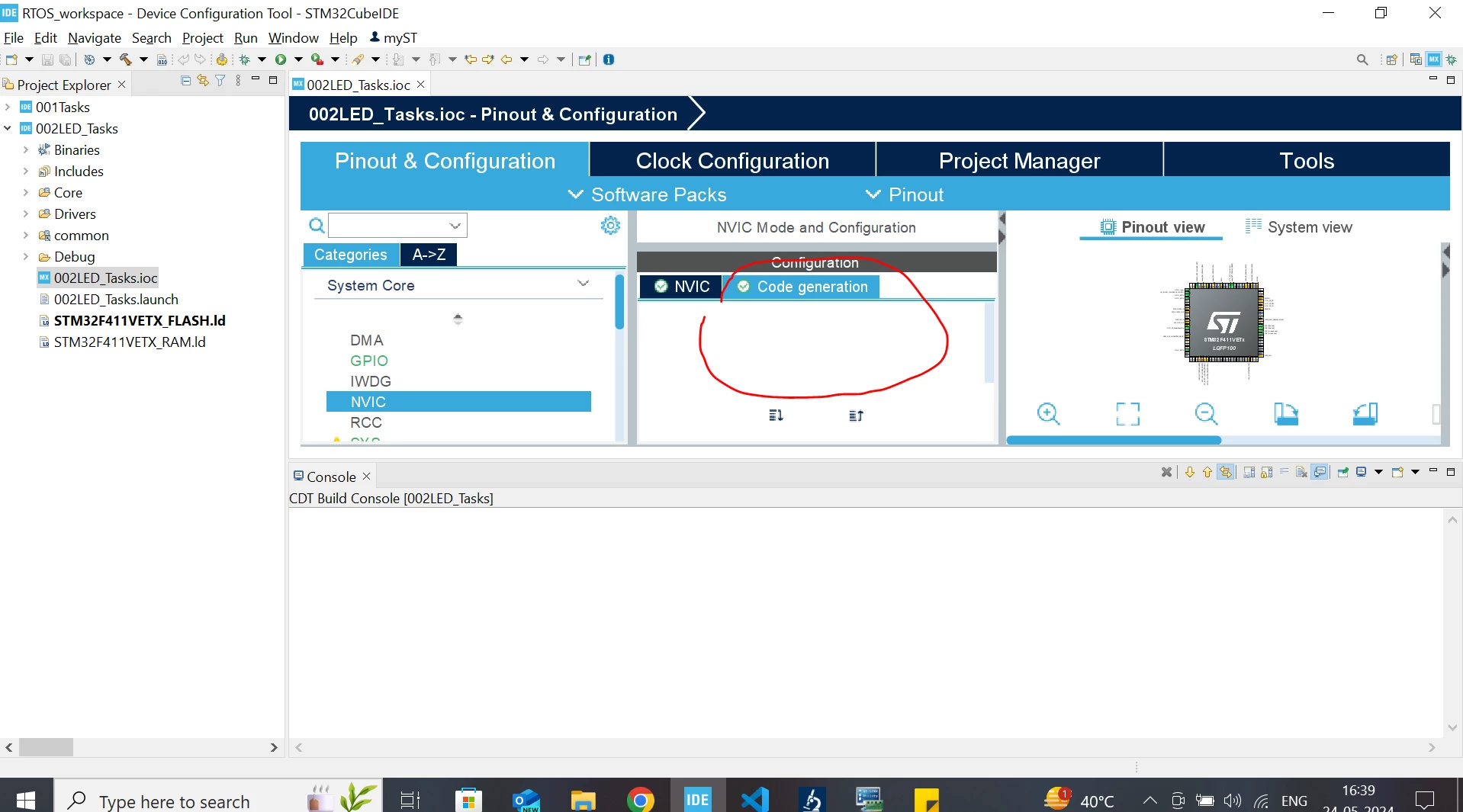Zoom out on the chip pinout view

1206,414
